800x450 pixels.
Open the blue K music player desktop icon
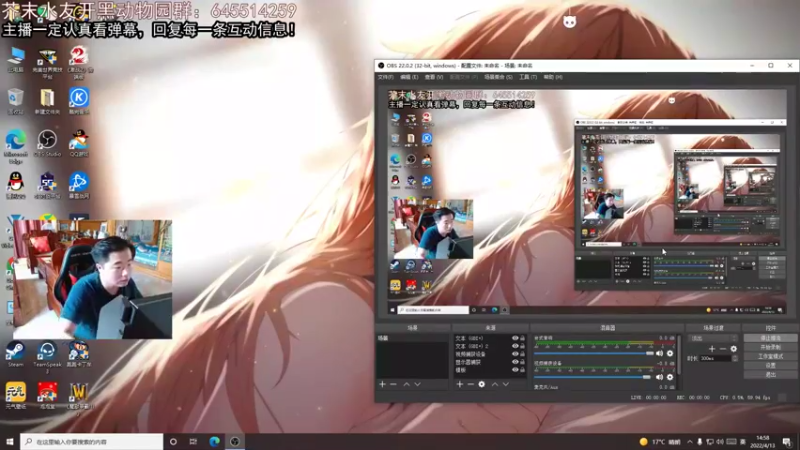coord(79,101)
